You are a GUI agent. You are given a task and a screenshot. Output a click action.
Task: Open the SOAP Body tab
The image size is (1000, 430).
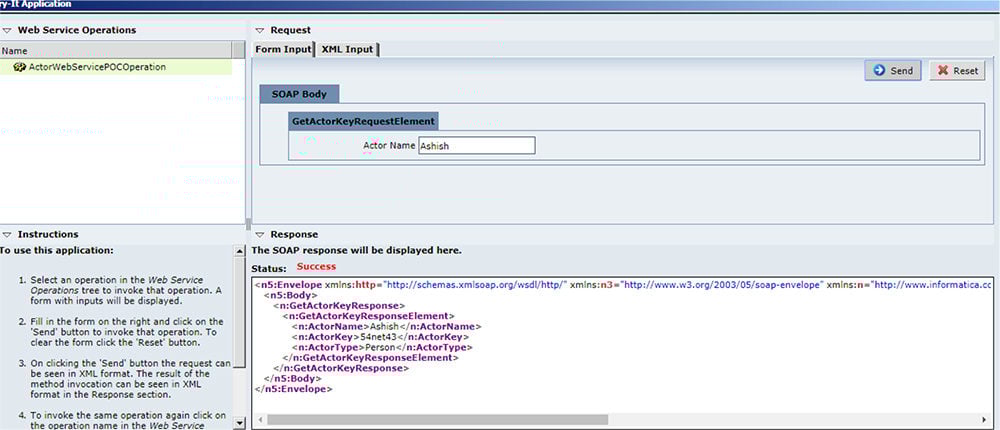click(x=299, y=94)
